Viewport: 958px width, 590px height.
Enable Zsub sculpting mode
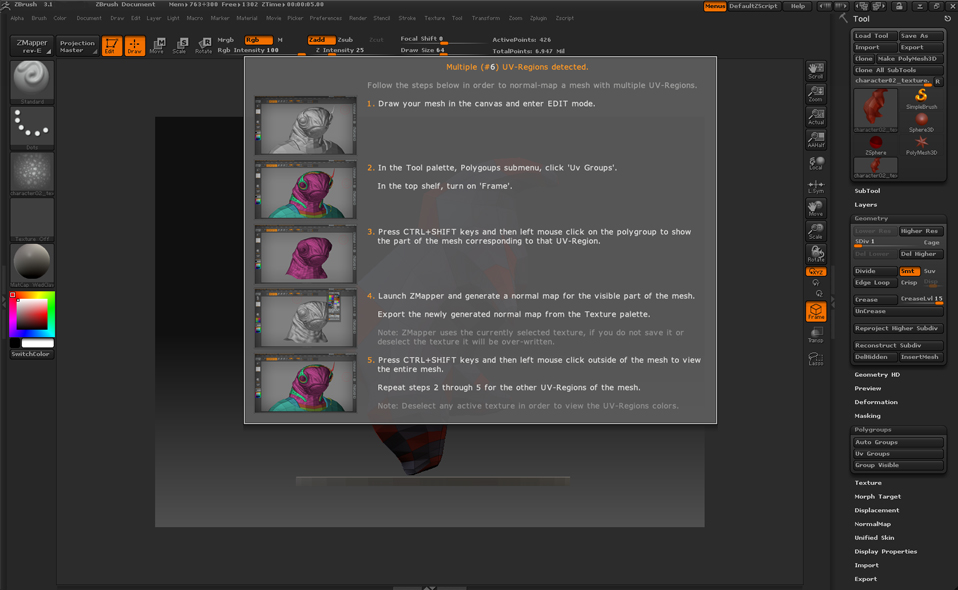tap(345, 39)
